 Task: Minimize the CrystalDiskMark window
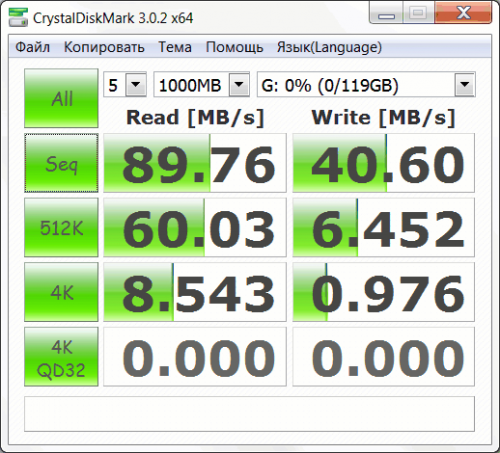(386, 13)
